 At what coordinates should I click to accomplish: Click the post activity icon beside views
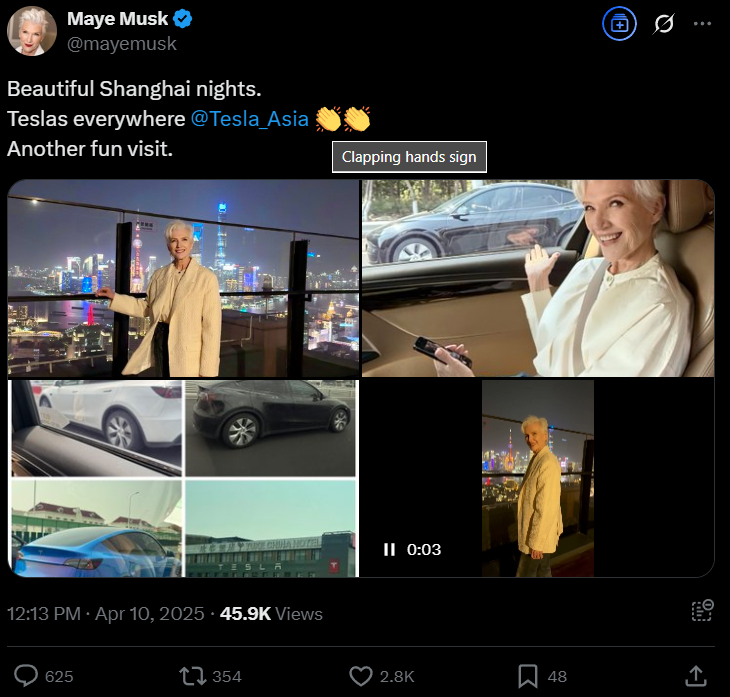click(702, 612)
